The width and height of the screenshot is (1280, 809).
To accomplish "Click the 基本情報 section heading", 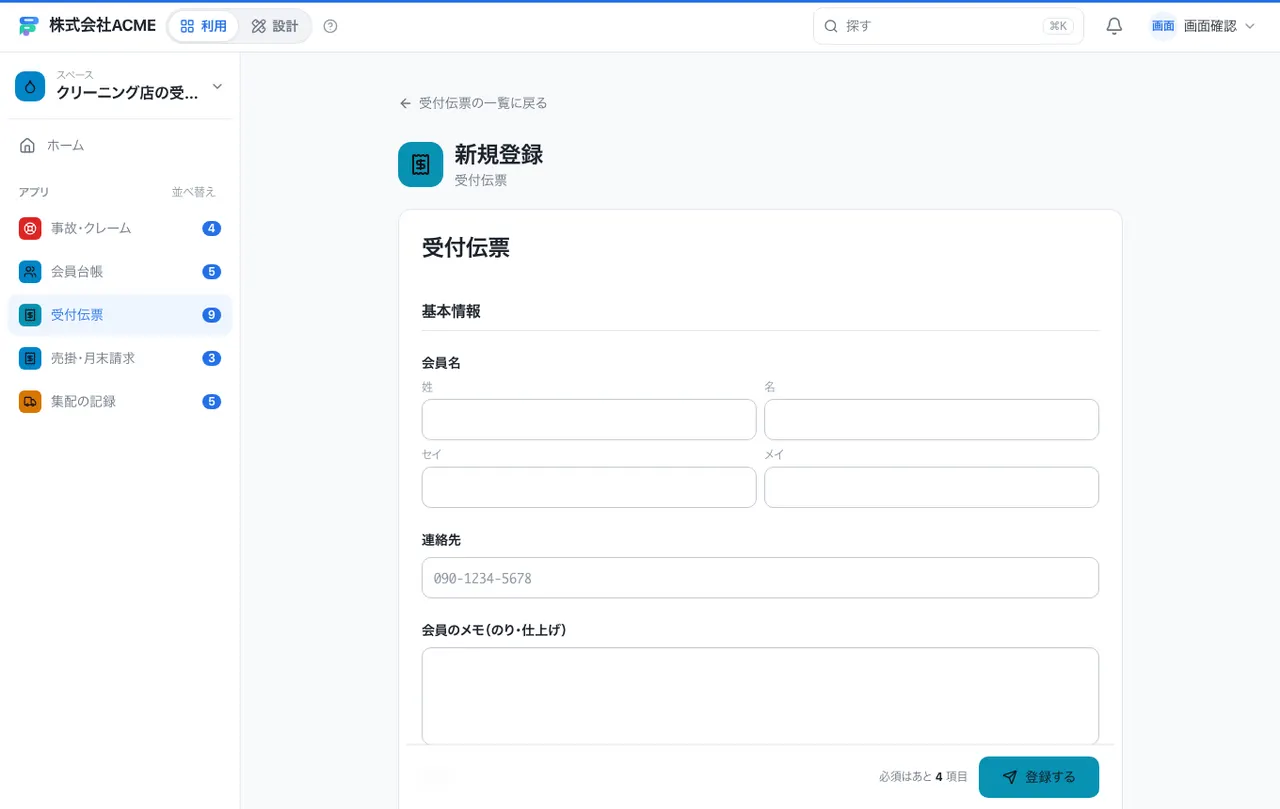I will [451, 311].
